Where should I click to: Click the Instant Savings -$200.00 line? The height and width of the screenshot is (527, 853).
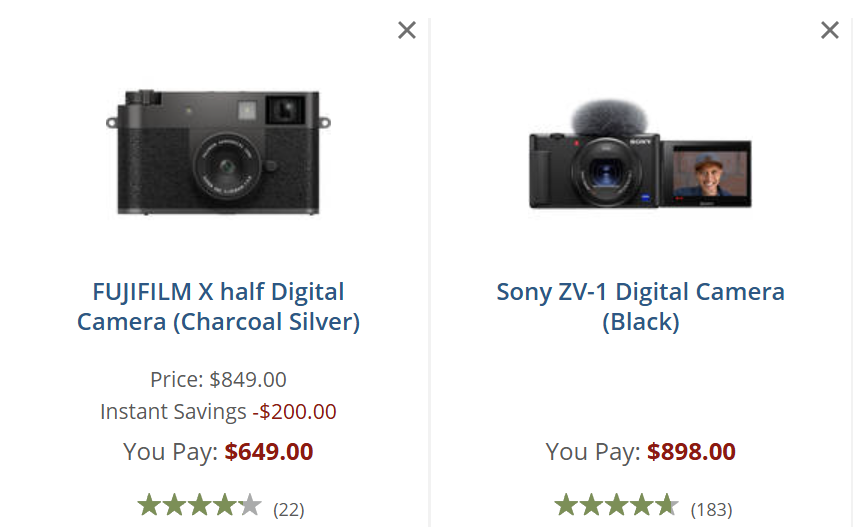coord(218,412)
